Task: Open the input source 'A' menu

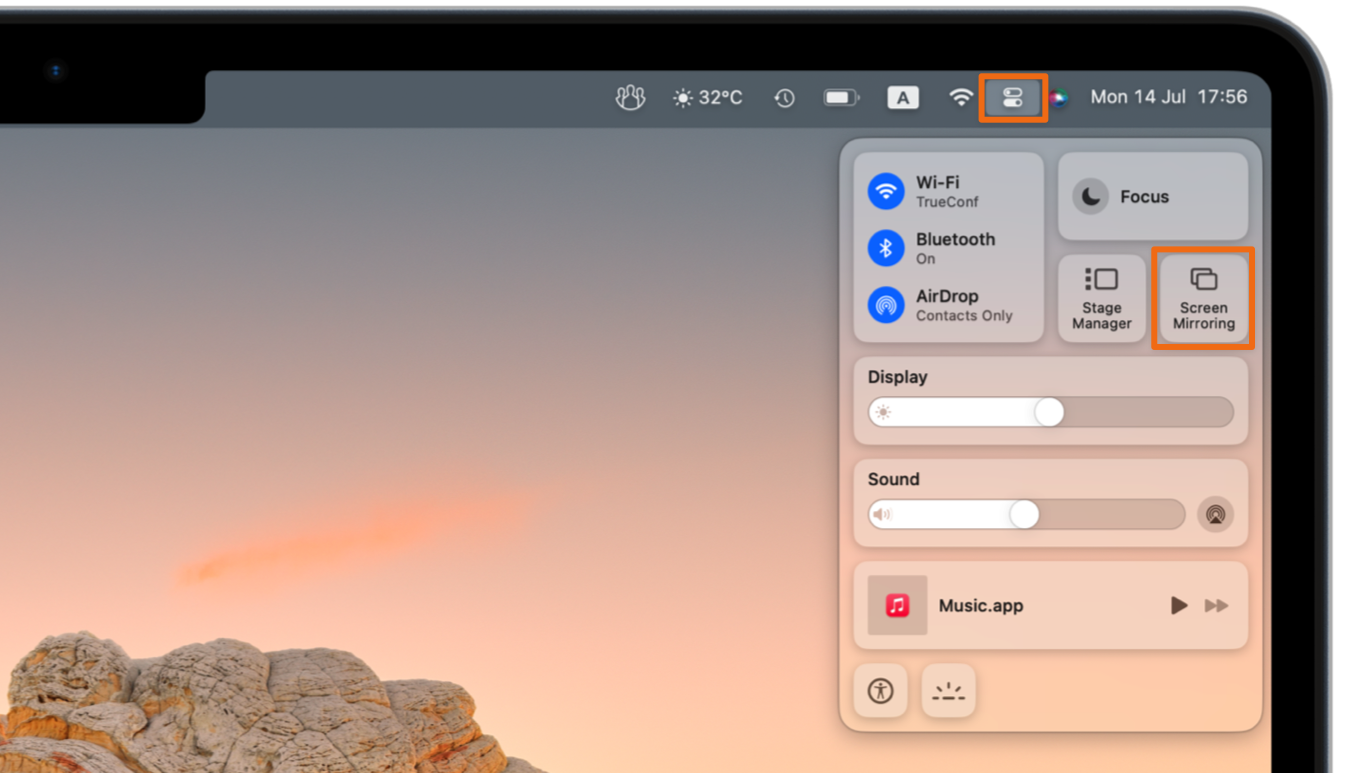Action: (x=903, y=97)
